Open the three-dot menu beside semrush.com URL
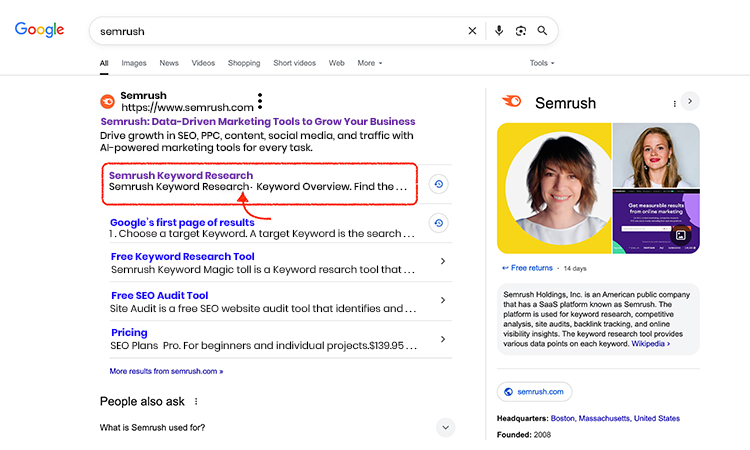 click(260, 101)
